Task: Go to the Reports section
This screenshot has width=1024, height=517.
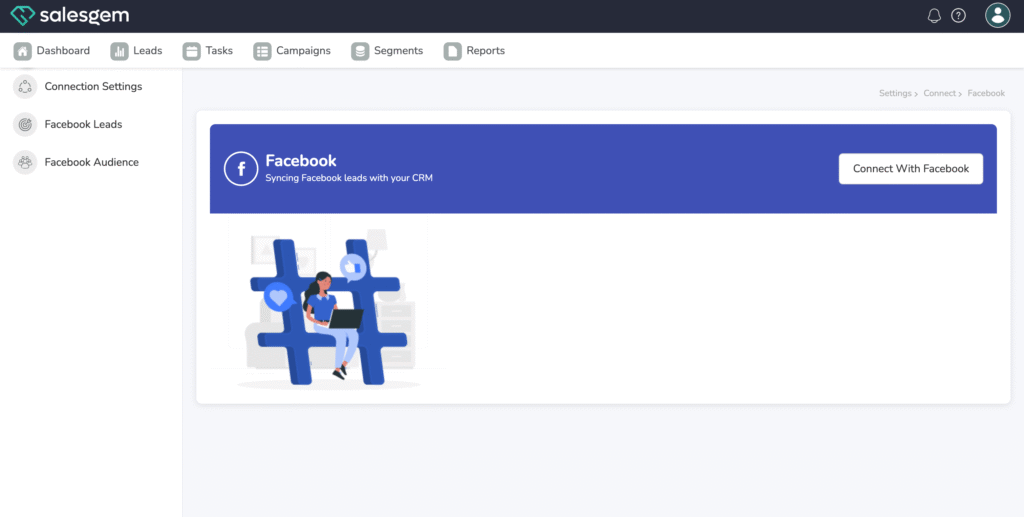Action: point(485,51)
